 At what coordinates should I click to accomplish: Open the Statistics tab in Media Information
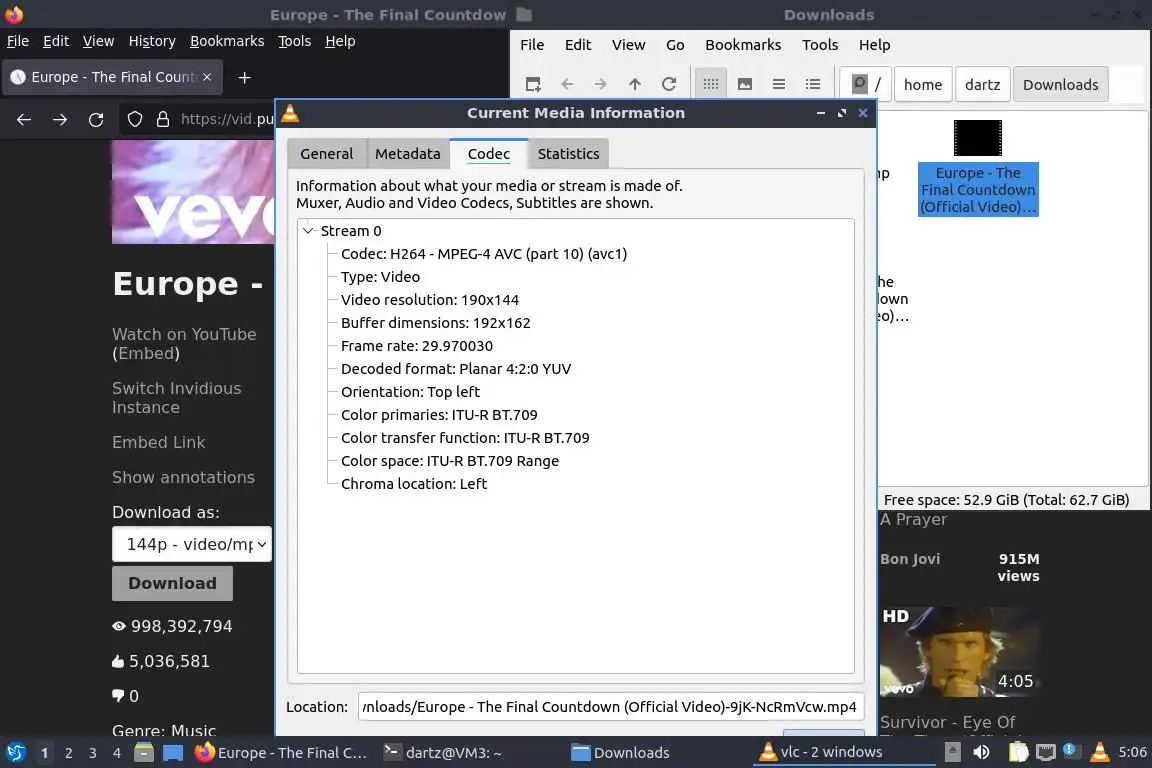[x=568, y=154]
